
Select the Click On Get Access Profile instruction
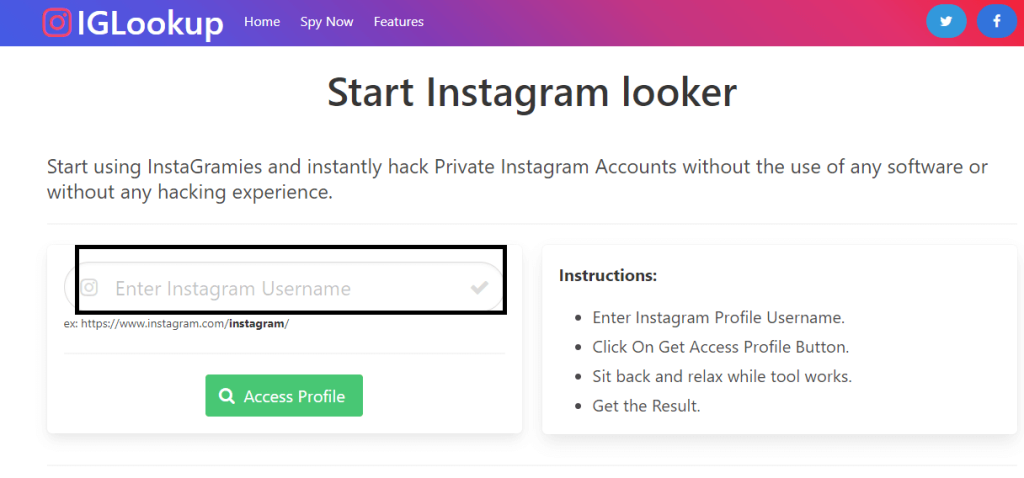pos(720,347)
